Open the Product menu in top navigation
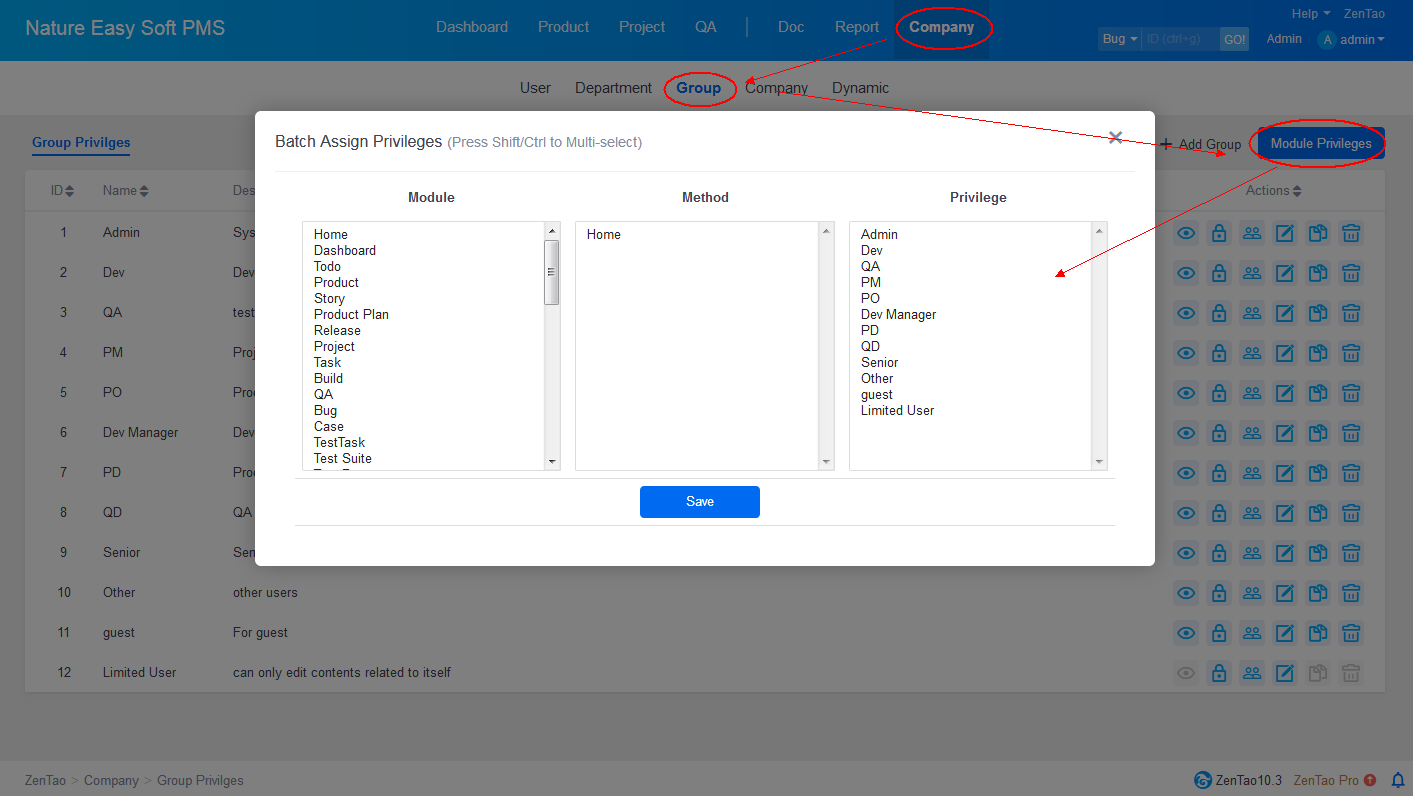Viewport: 1413px width, 796px height. (x=563, y=27)
